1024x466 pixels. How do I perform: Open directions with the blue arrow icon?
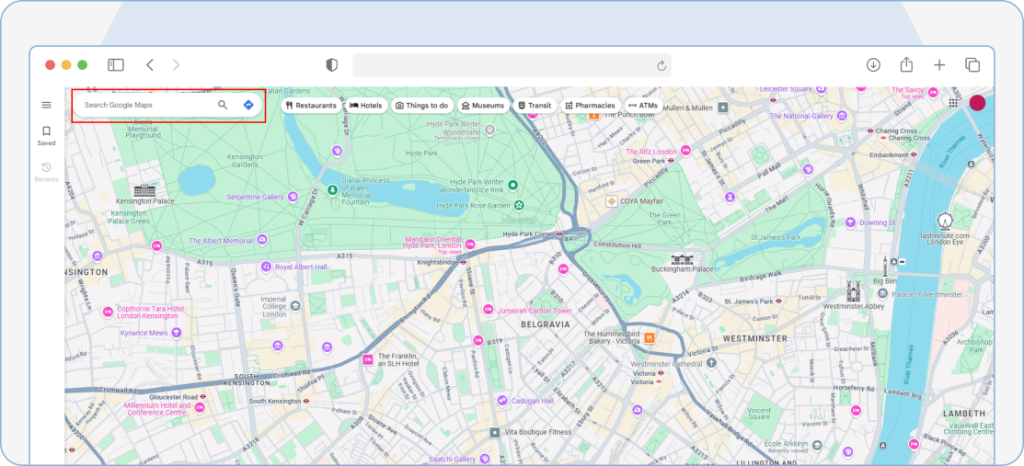point(248,104)
